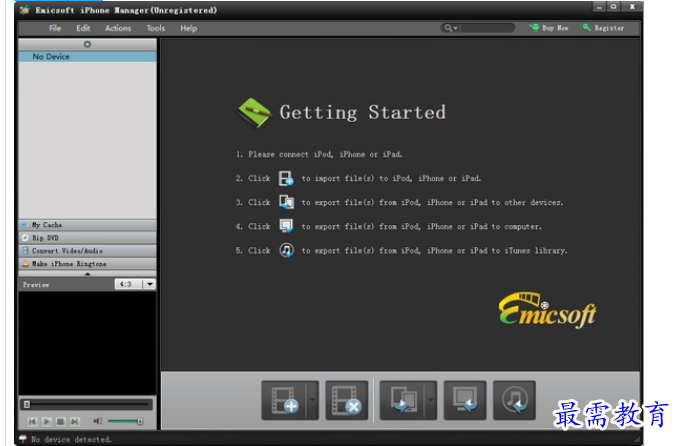Expand the import files dropdown arrow
677x446 pixels.
point(312,400)
